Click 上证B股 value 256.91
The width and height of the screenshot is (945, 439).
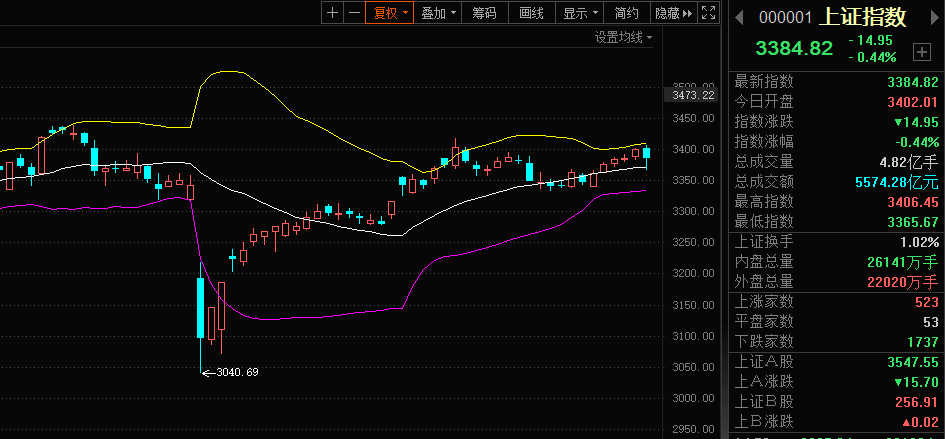[916, 402]
